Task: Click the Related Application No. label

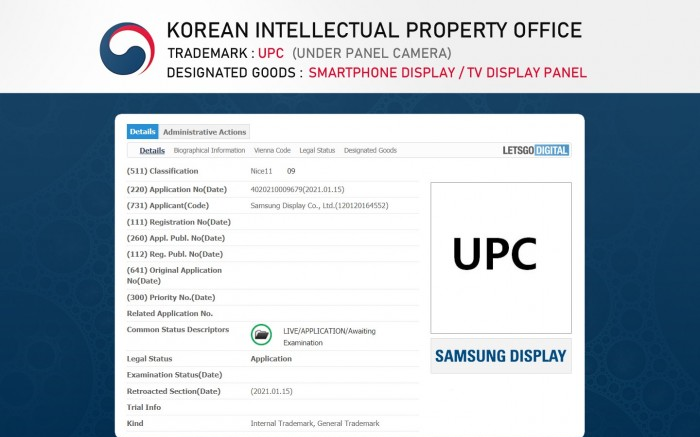Action: [170, 313]
